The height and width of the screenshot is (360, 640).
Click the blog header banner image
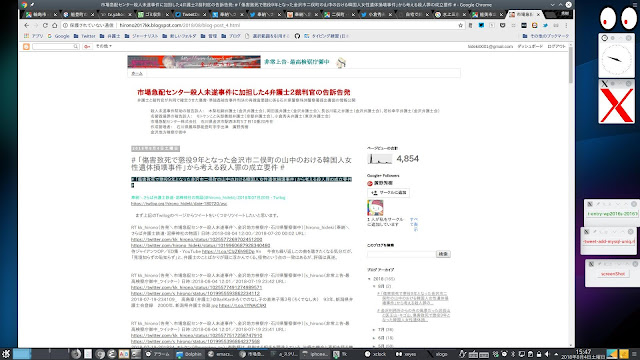tap(194, 62)
